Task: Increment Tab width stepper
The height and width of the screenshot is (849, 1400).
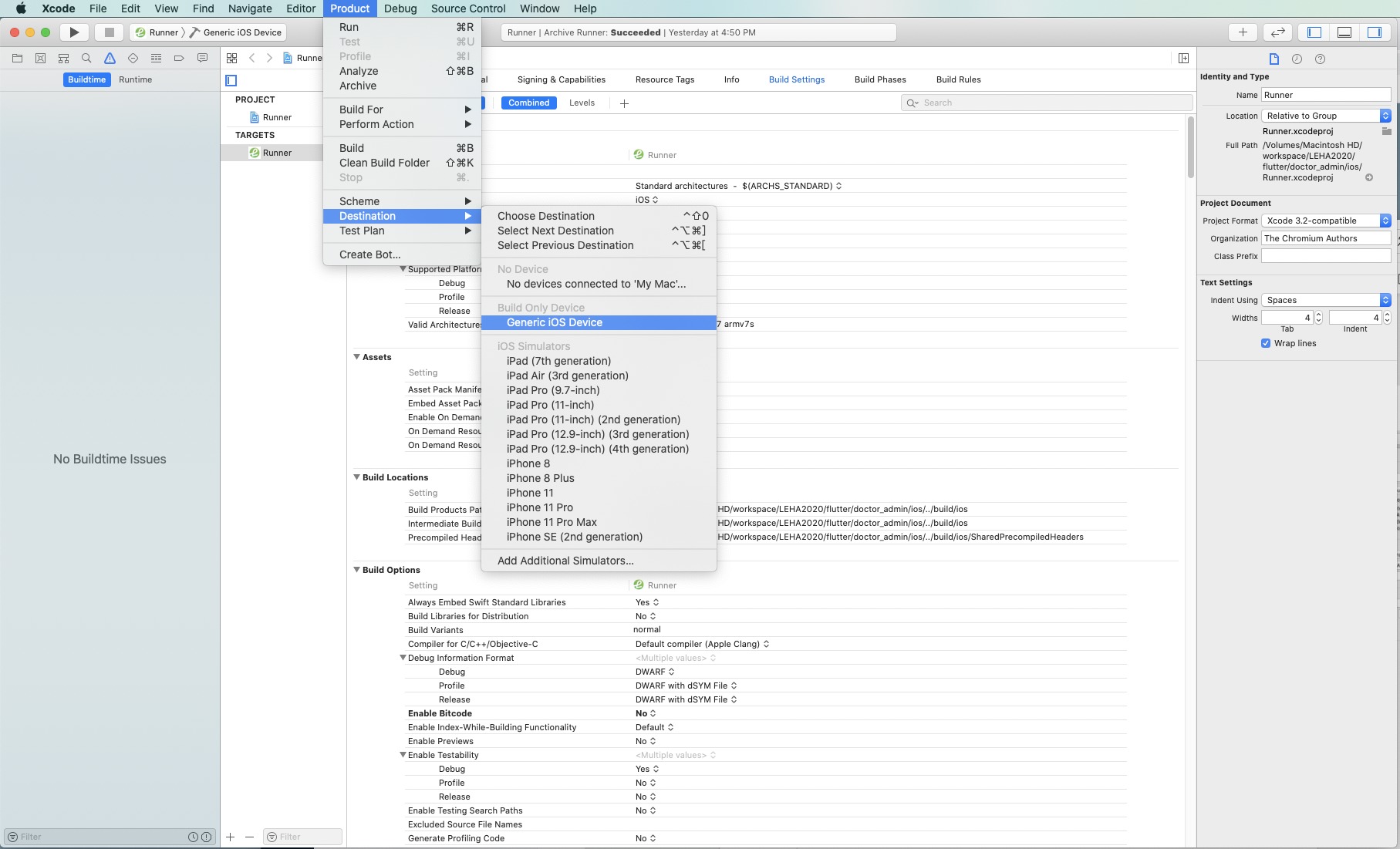Action: 1318,315
